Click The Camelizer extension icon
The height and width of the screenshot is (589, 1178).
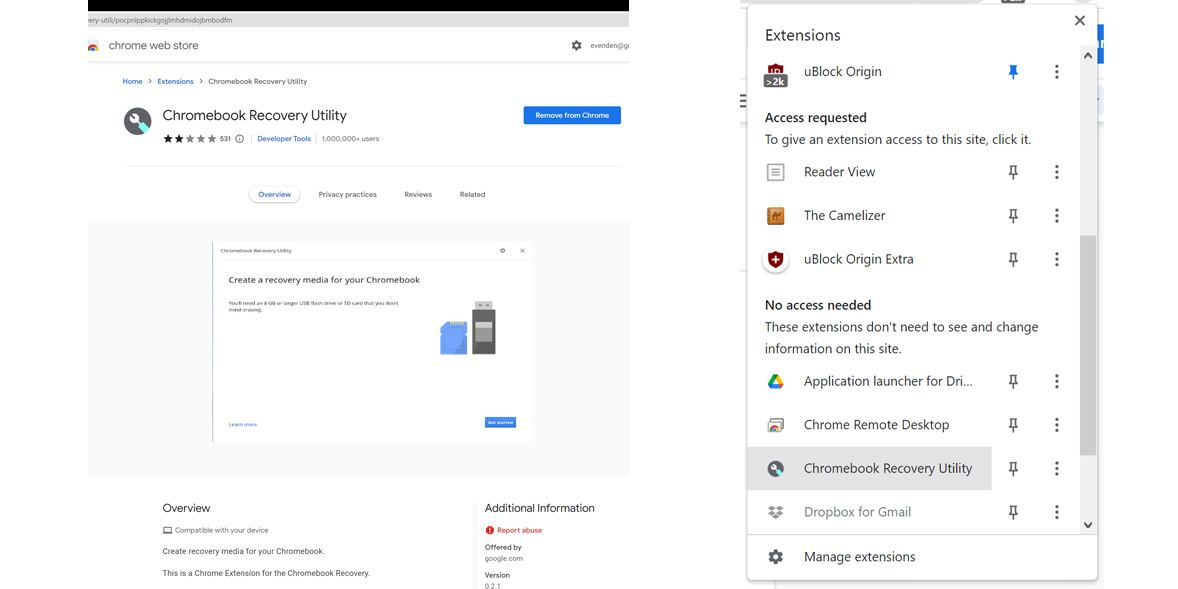coord(775,216)
